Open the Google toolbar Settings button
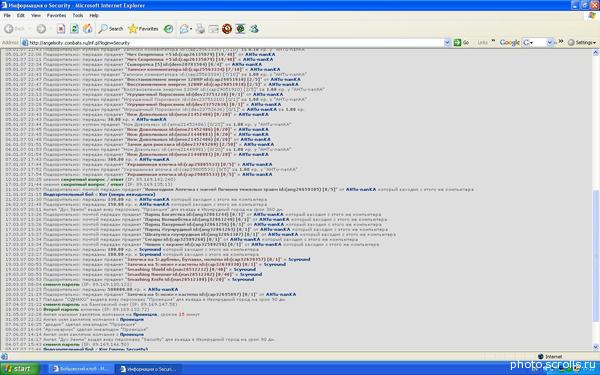Screen dimensions: 600x375 point(582,42)
